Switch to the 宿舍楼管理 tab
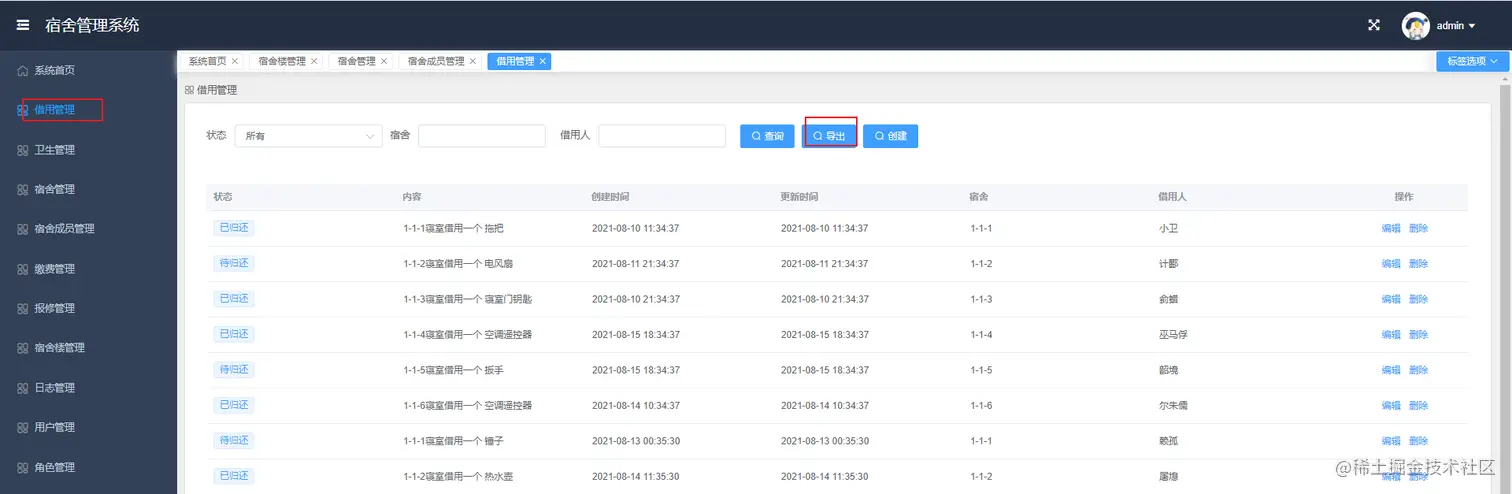 [282, 61]
